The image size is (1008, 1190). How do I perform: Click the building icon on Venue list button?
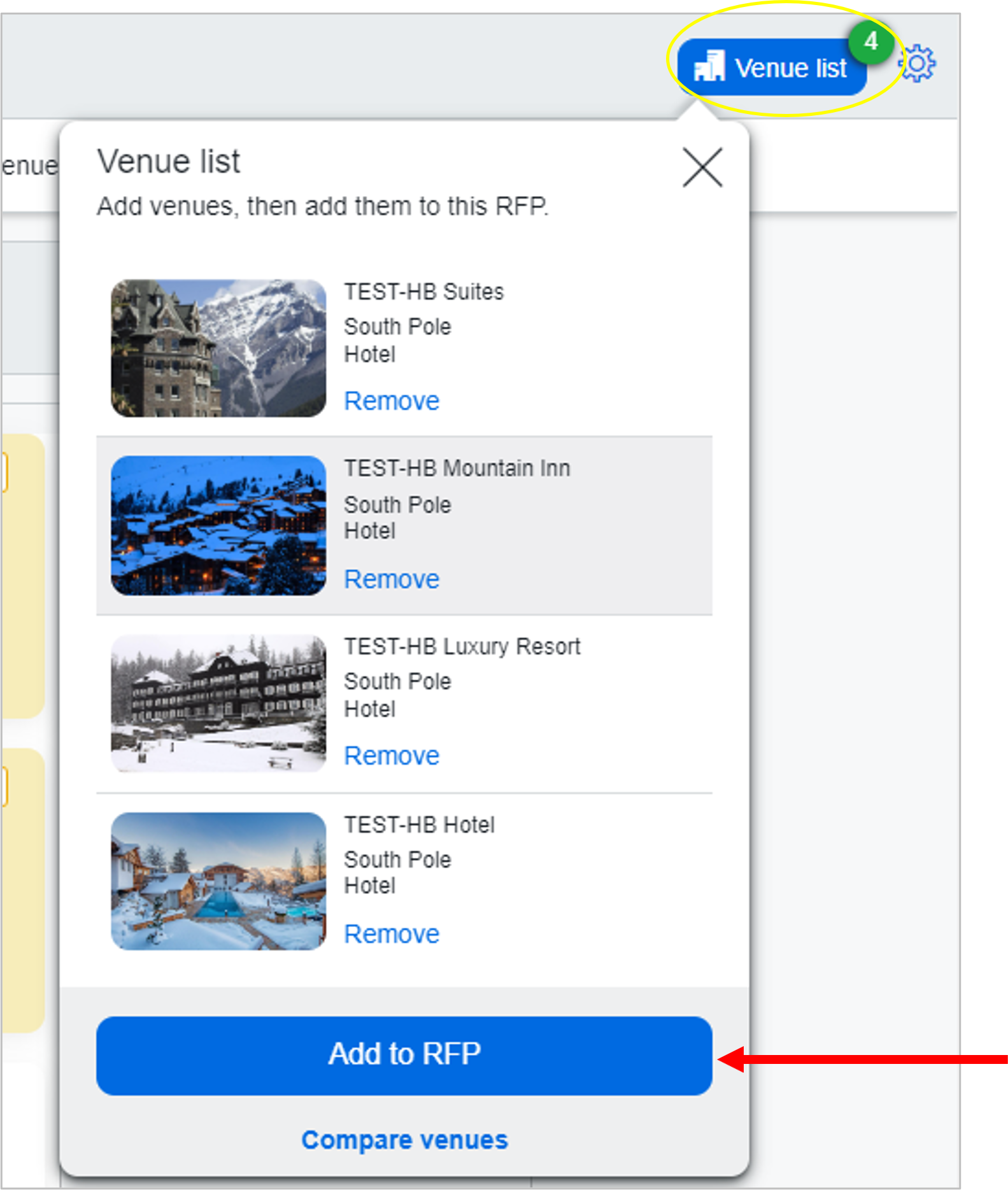pos(709,66)
